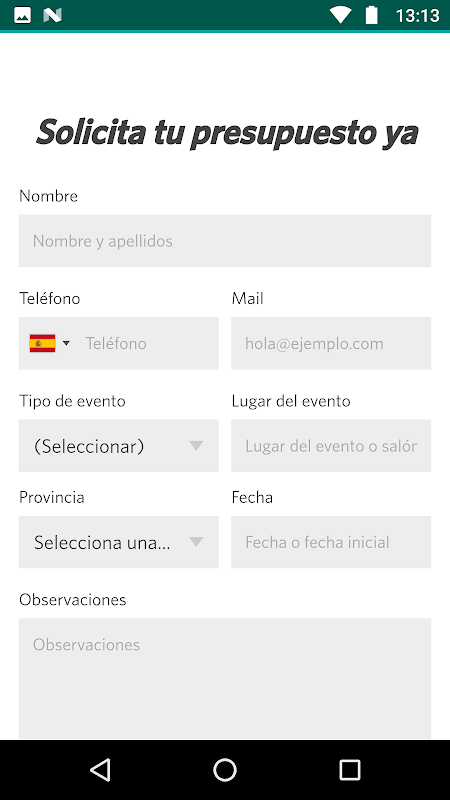Focus the Nombre y apellidos field
The width and height of the screenshot is (450, 800).
tap(225, 241)
